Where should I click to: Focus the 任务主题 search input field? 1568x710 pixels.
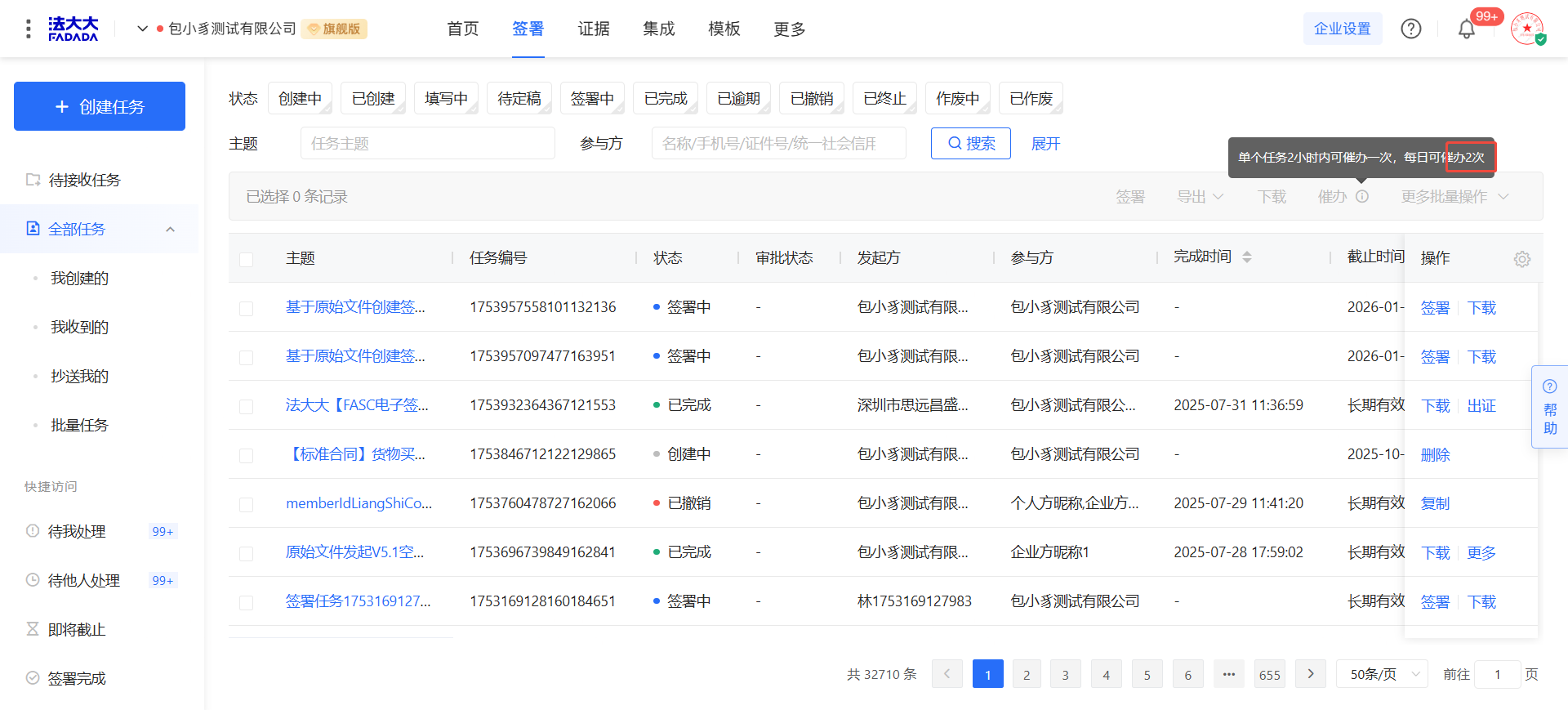coord(428,144)
